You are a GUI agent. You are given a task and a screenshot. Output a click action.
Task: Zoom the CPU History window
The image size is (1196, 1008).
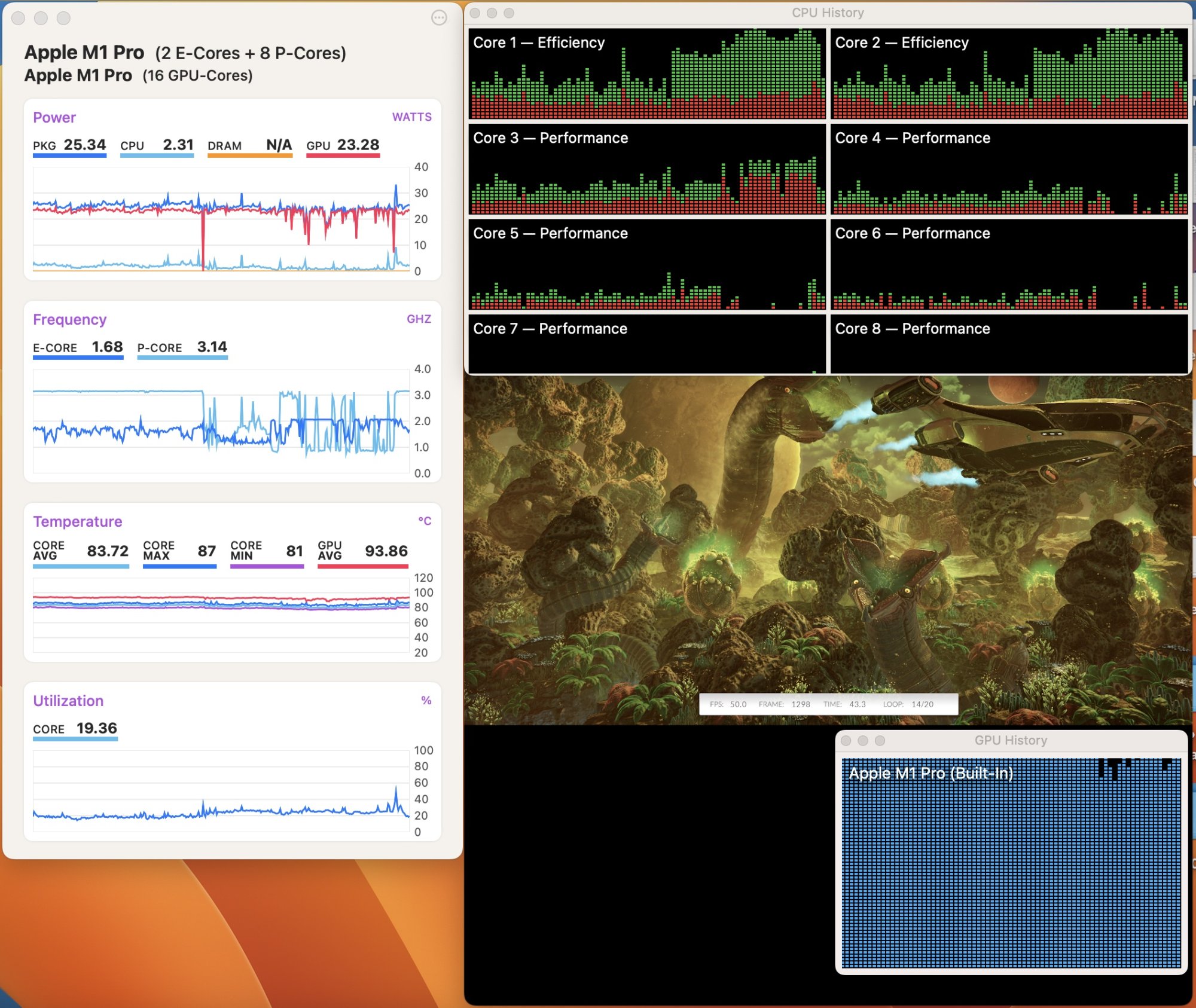click(x=509, y=13)
